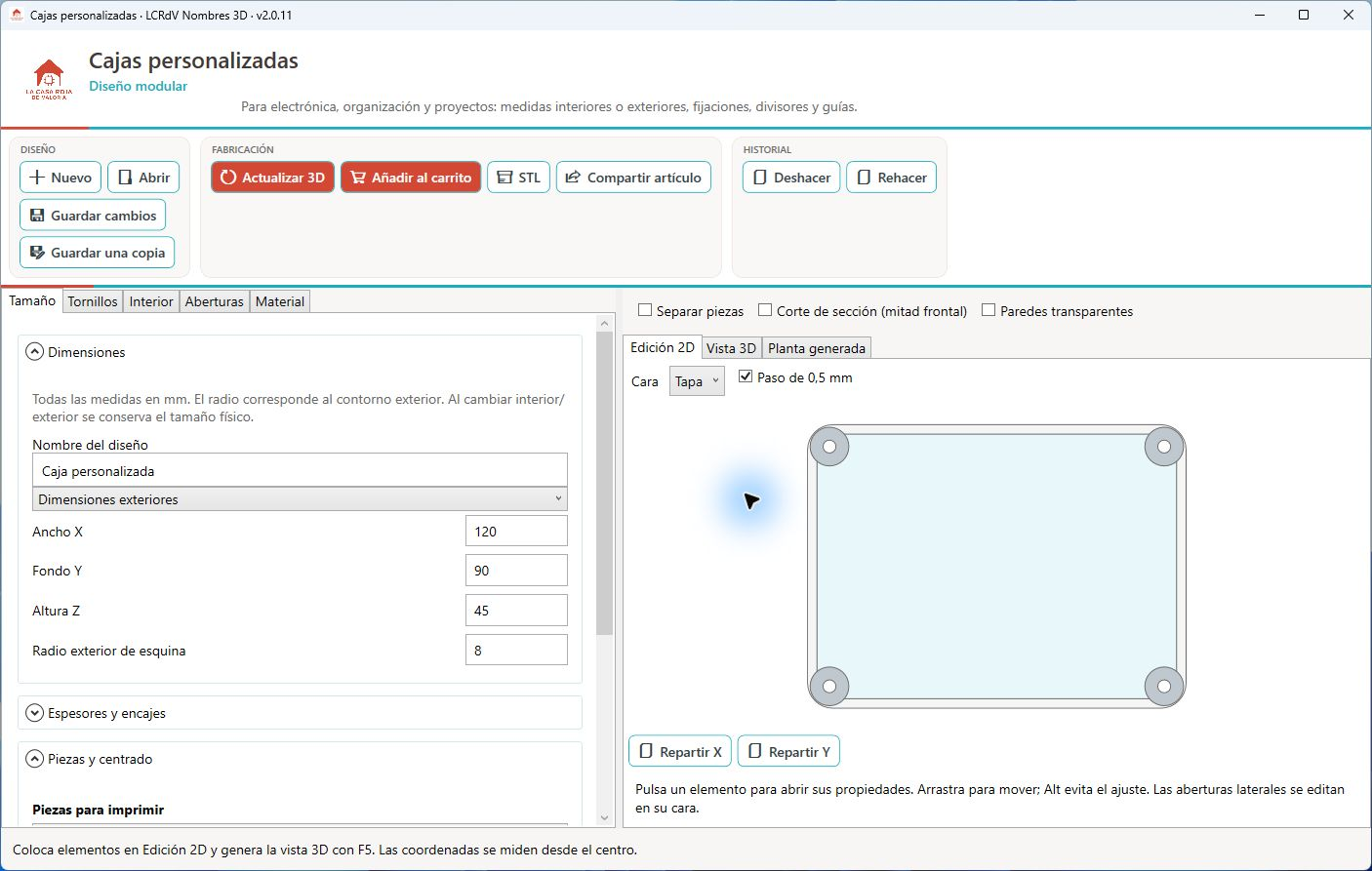Select the top-right screw post in canvas
The image size is (1372, 871).
(1164, 447)
